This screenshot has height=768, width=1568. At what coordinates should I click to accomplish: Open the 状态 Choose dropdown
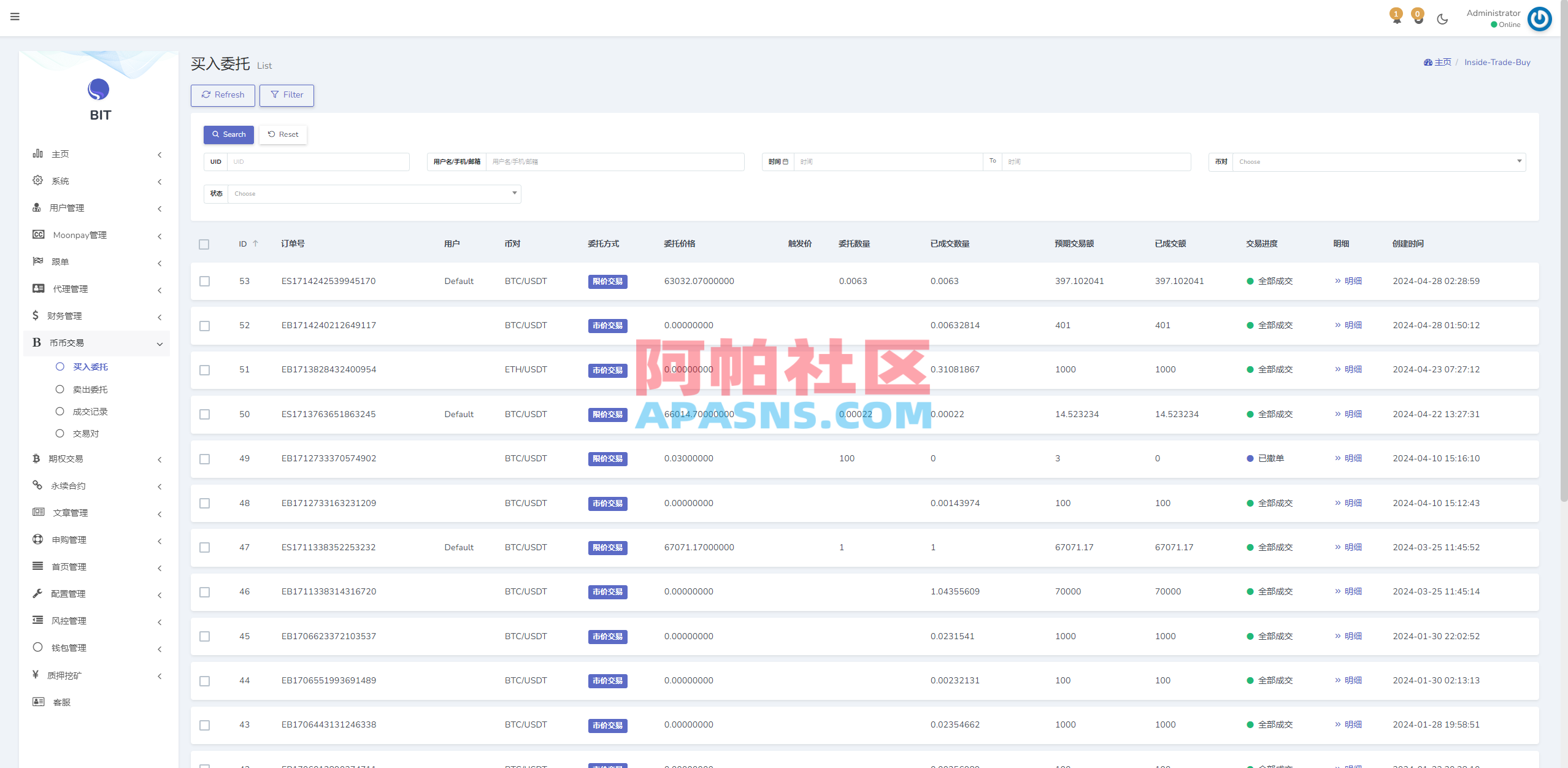pyautogui.click(x=373, y=193)
